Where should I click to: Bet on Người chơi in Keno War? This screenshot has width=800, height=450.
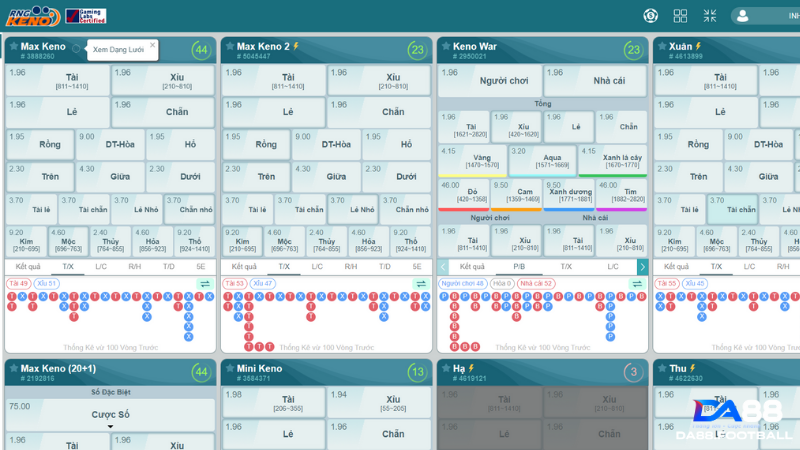coord(489,80)
